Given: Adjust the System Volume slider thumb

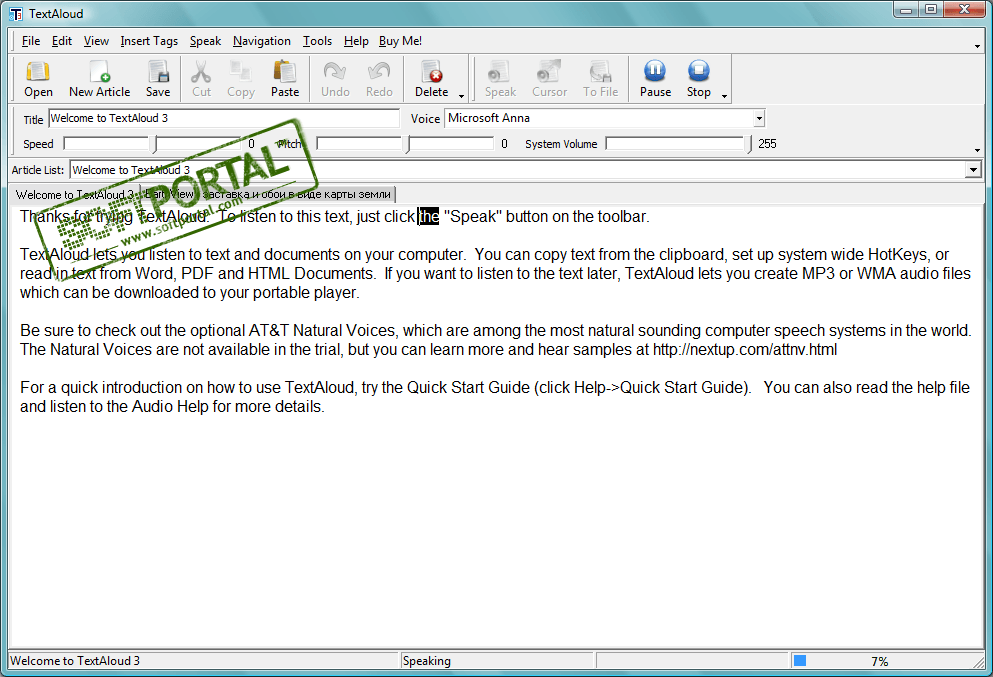Looking at the screenshot, I should click(x=749, y=144).
